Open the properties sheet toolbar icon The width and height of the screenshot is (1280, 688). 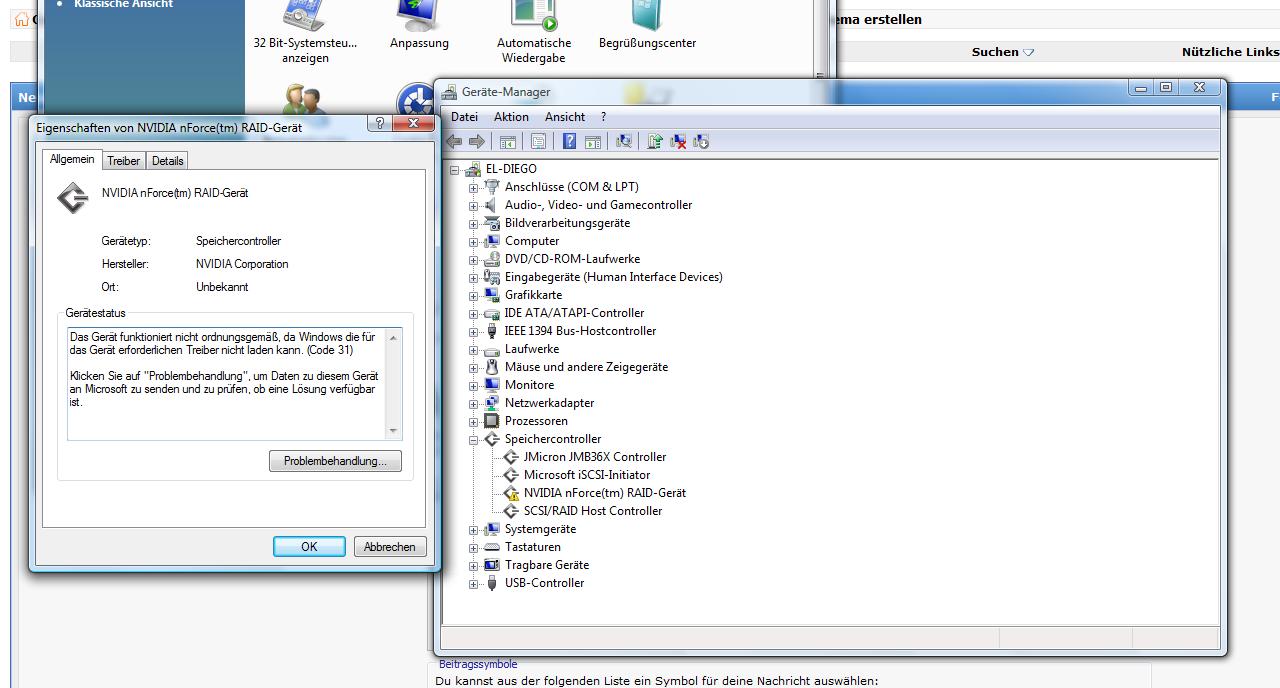(539, 142)
